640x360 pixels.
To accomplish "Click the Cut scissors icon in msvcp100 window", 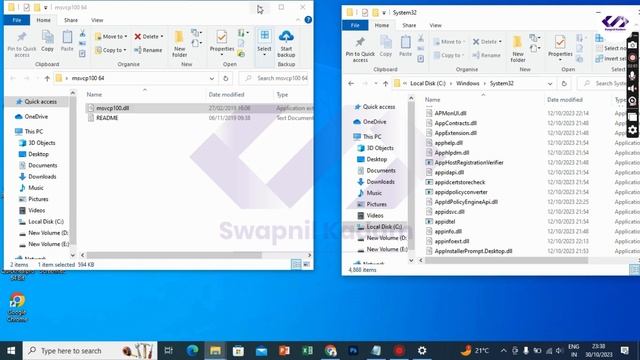I will click(82, 33).
